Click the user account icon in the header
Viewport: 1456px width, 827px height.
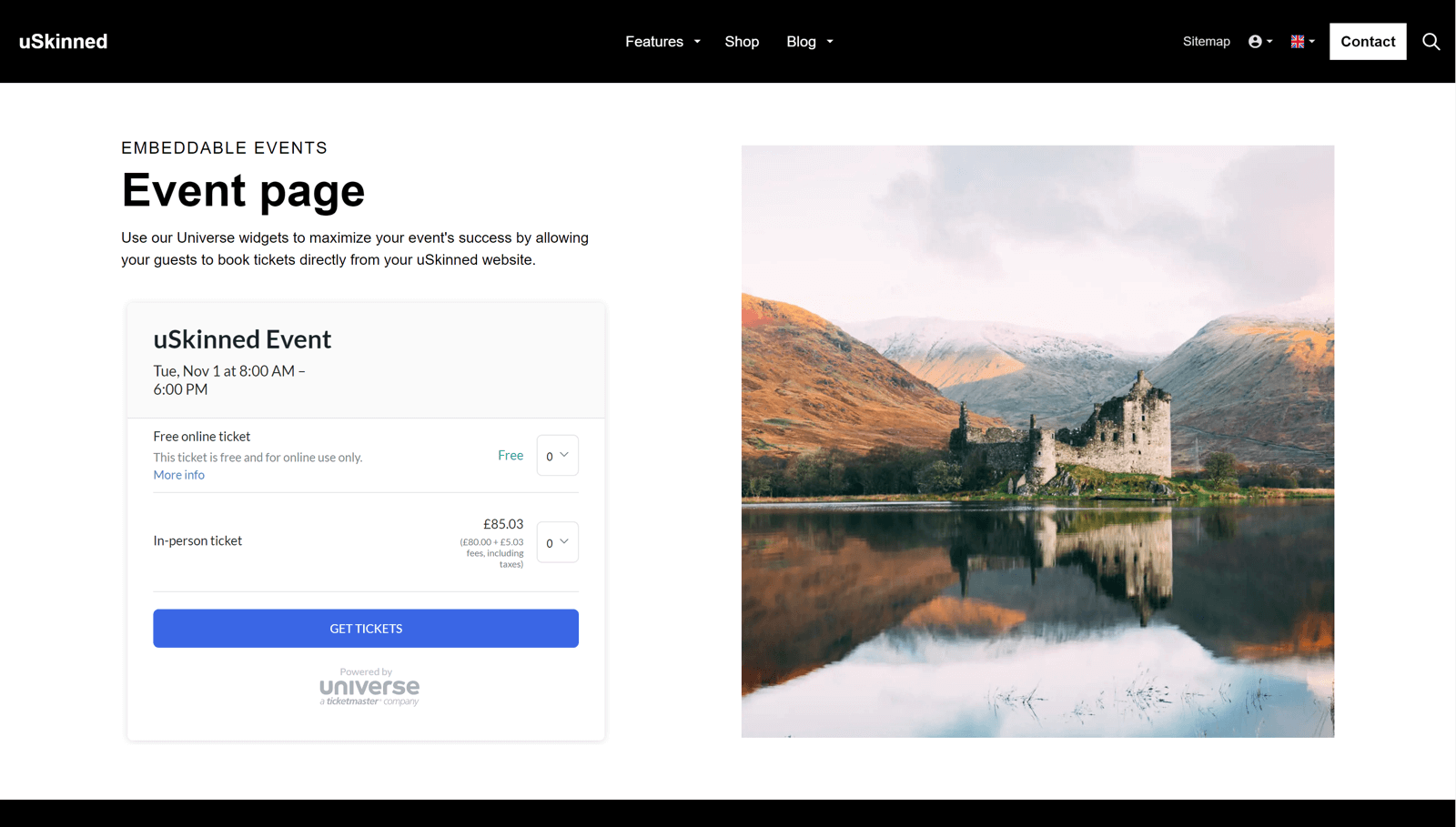pyautogui.click(x=1256, y=41)
